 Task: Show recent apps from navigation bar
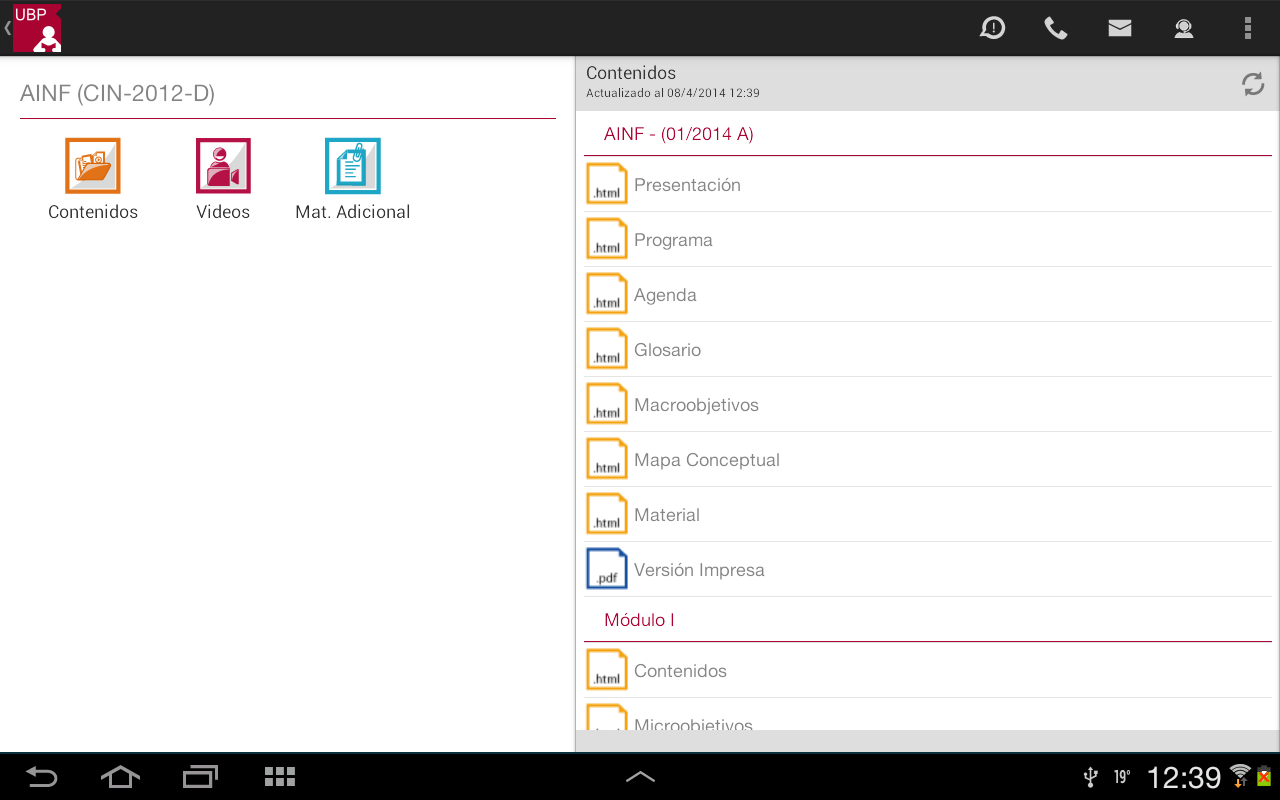tap(200, 777)
